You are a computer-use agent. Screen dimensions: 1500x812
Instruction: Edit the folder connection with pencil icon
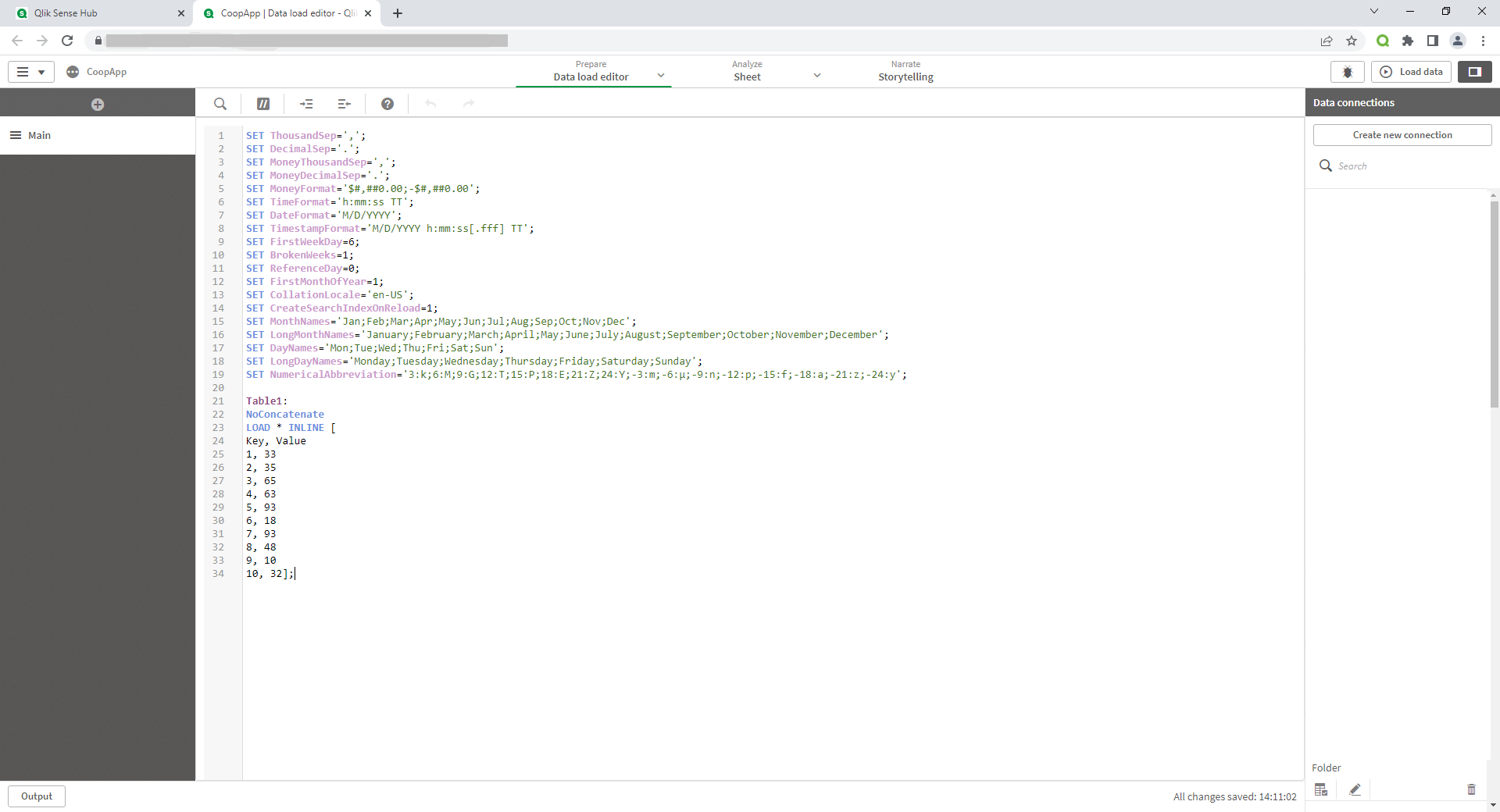[x=1355, y=789]
